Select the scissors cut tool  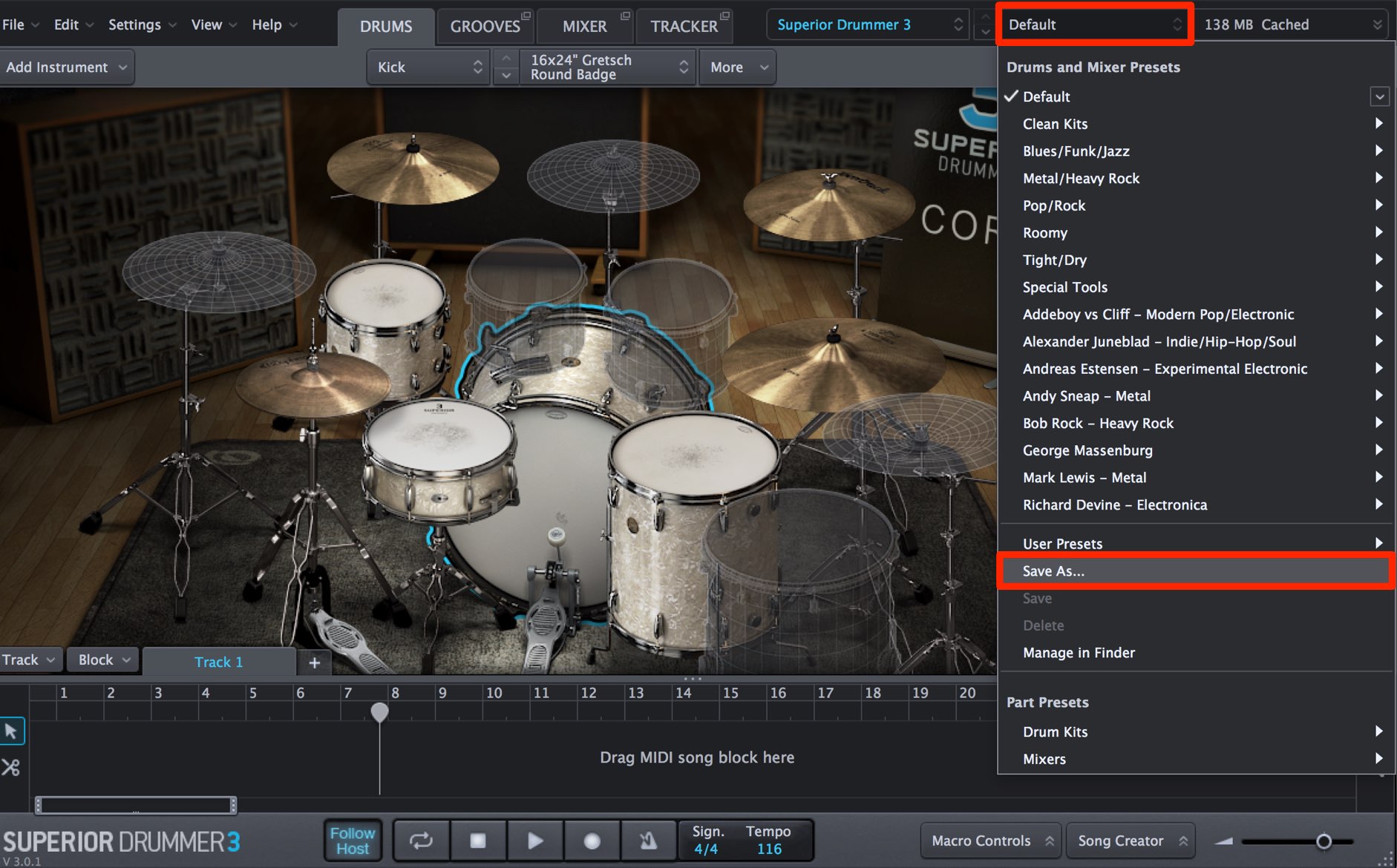tap(11, 767)
